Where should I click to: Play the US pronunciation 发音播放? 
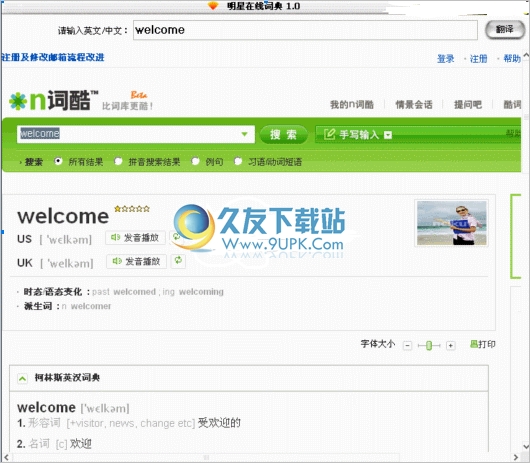(x=135, y=238)
